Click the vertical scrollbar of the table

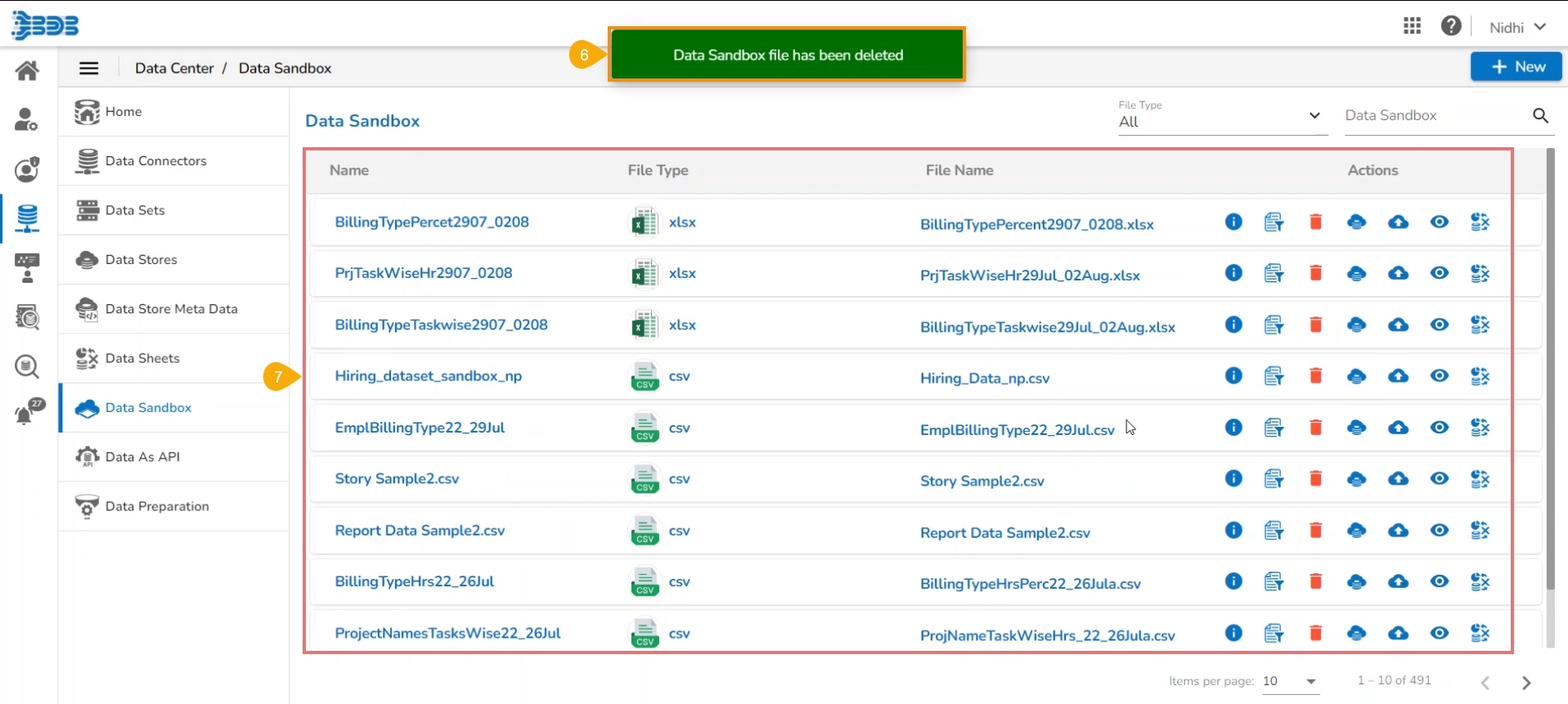pos(1550,368)
